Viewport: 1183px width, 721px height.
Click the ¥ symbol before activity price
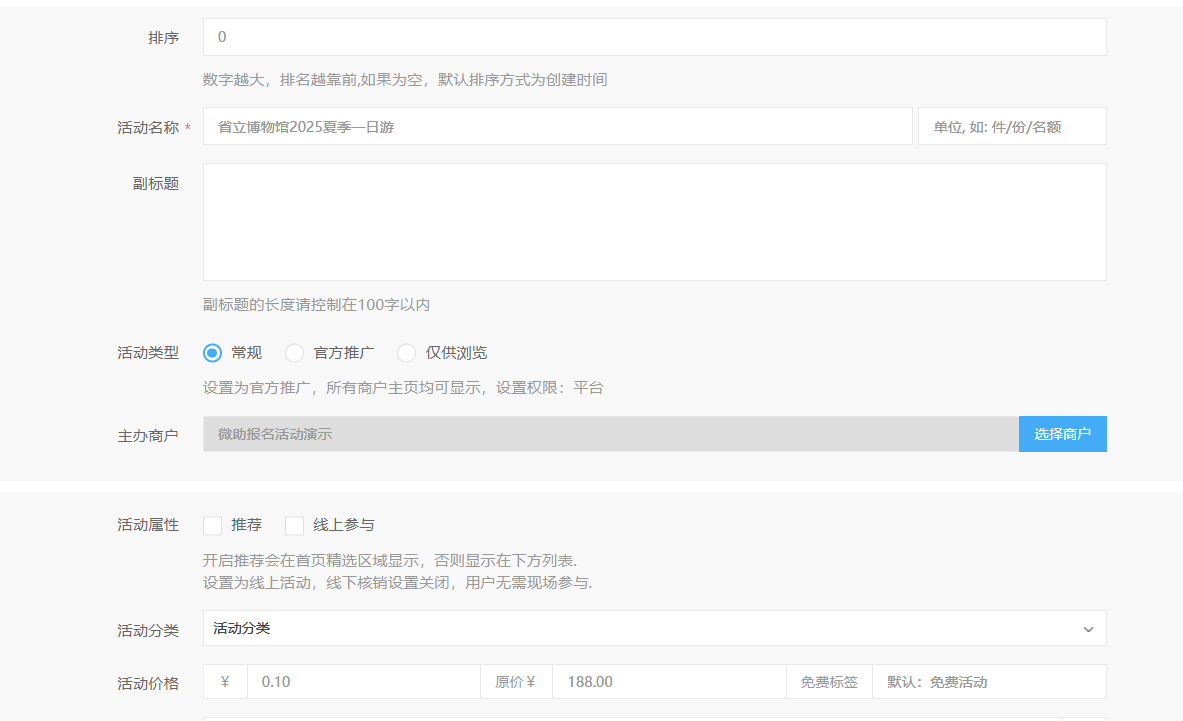pyautogui.click(x=225, y=682)
